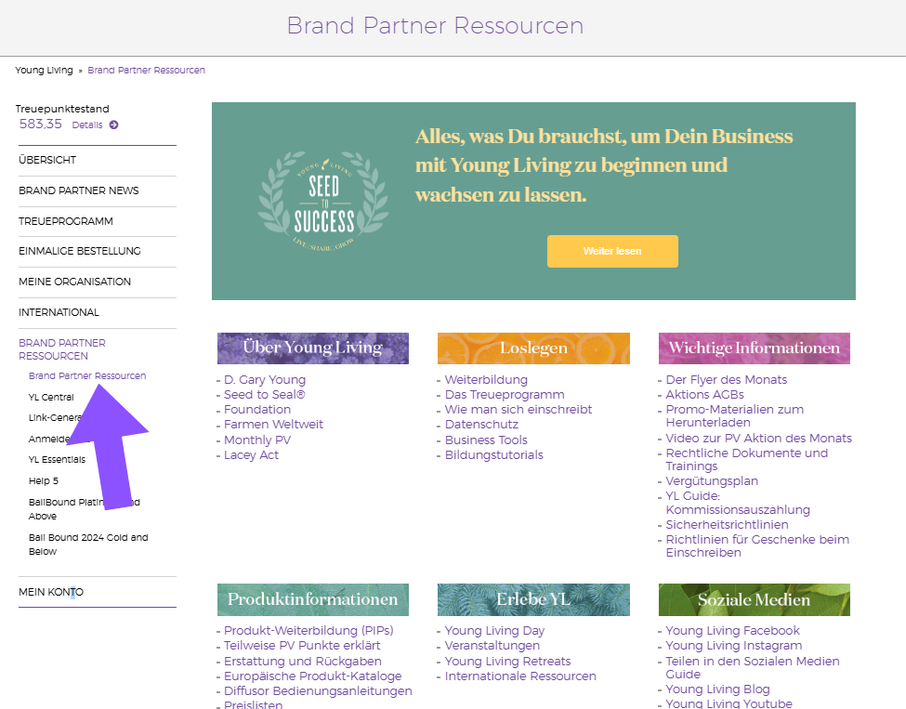Open Sicherheitsrichtlinien link

point(727,525)
